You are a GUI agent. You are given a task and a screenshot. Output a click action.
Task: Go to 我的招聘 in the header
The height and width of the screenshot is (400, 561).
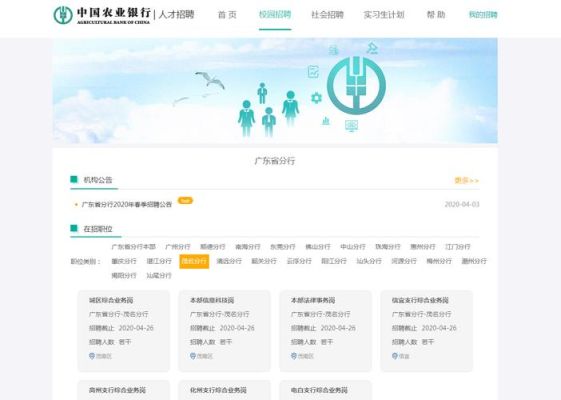[x=483, y=15]
